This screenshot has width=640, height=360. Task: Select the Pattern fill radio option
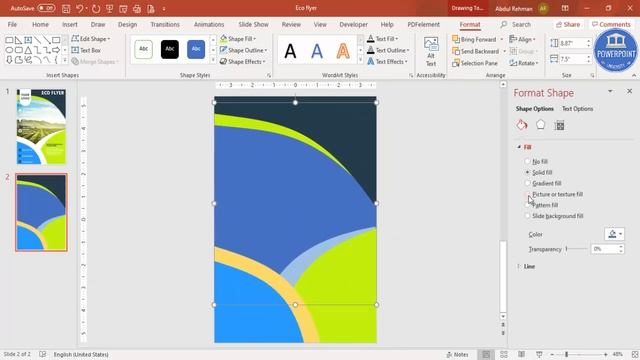click(527, 205)
